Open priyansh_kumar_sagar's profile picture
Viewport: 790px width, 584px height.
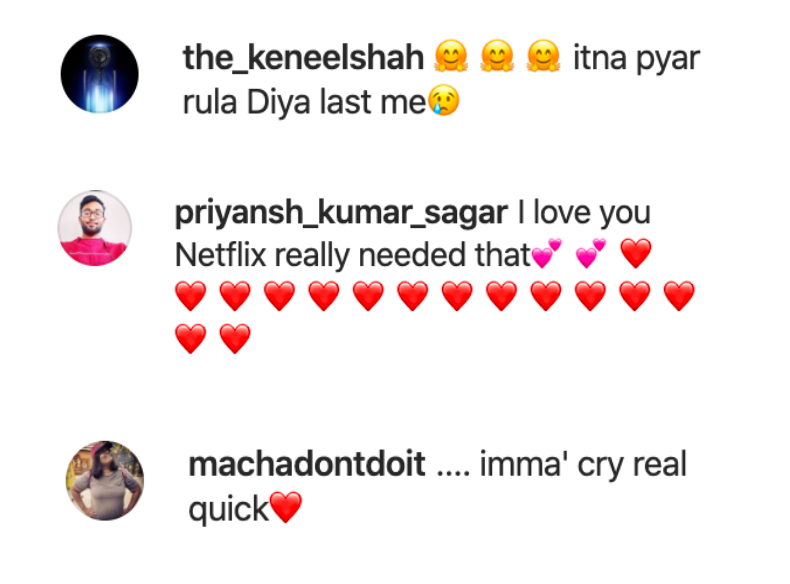tap(94, 229)
